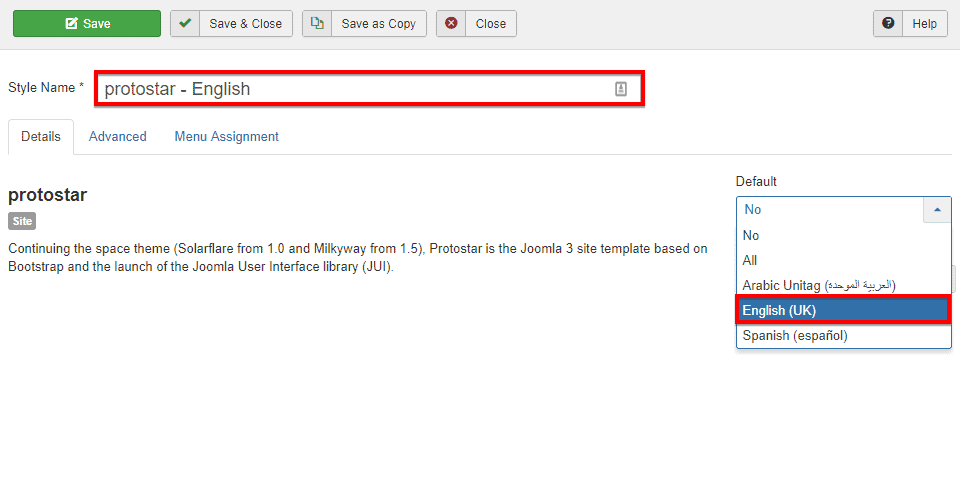Click the Save & Close checkmark icon

pyautogui.click(x=185, y=23)
